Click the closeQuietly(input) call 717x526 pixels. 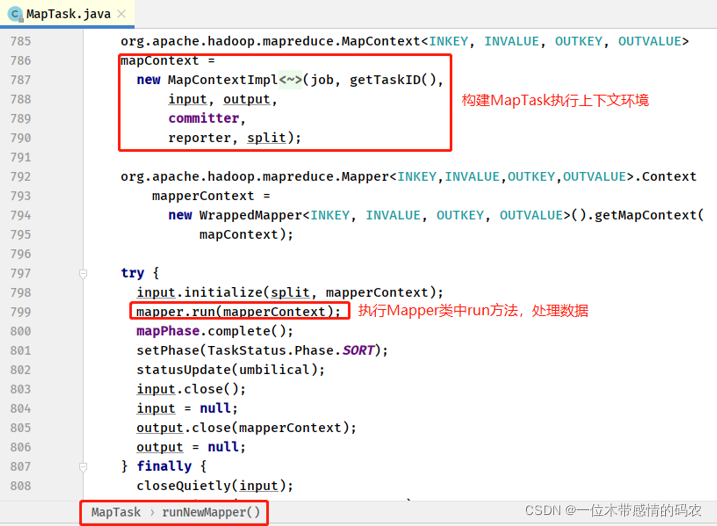[x=214, y=486]
